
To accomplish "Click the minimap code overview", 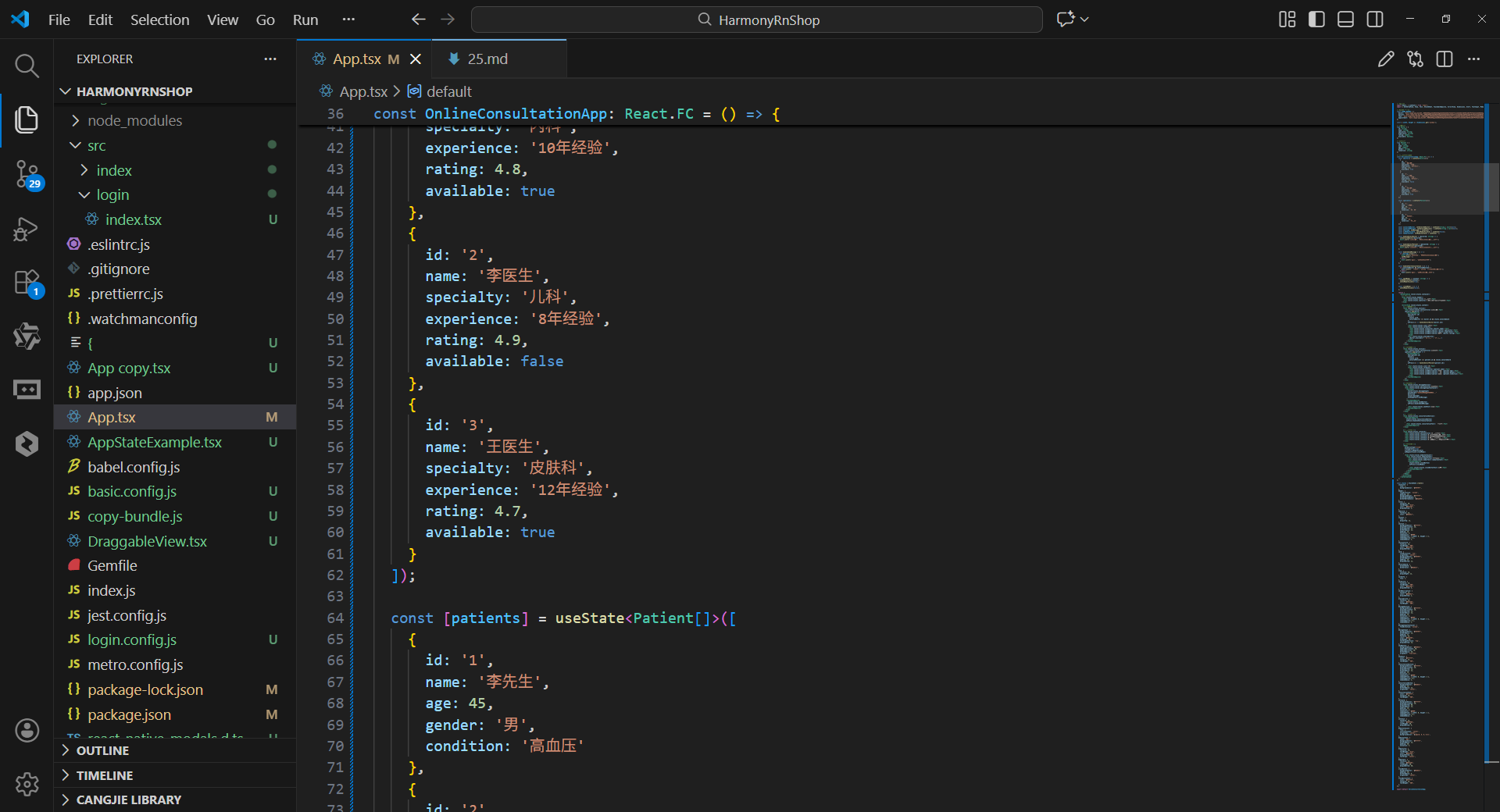I will point(1439,445).
